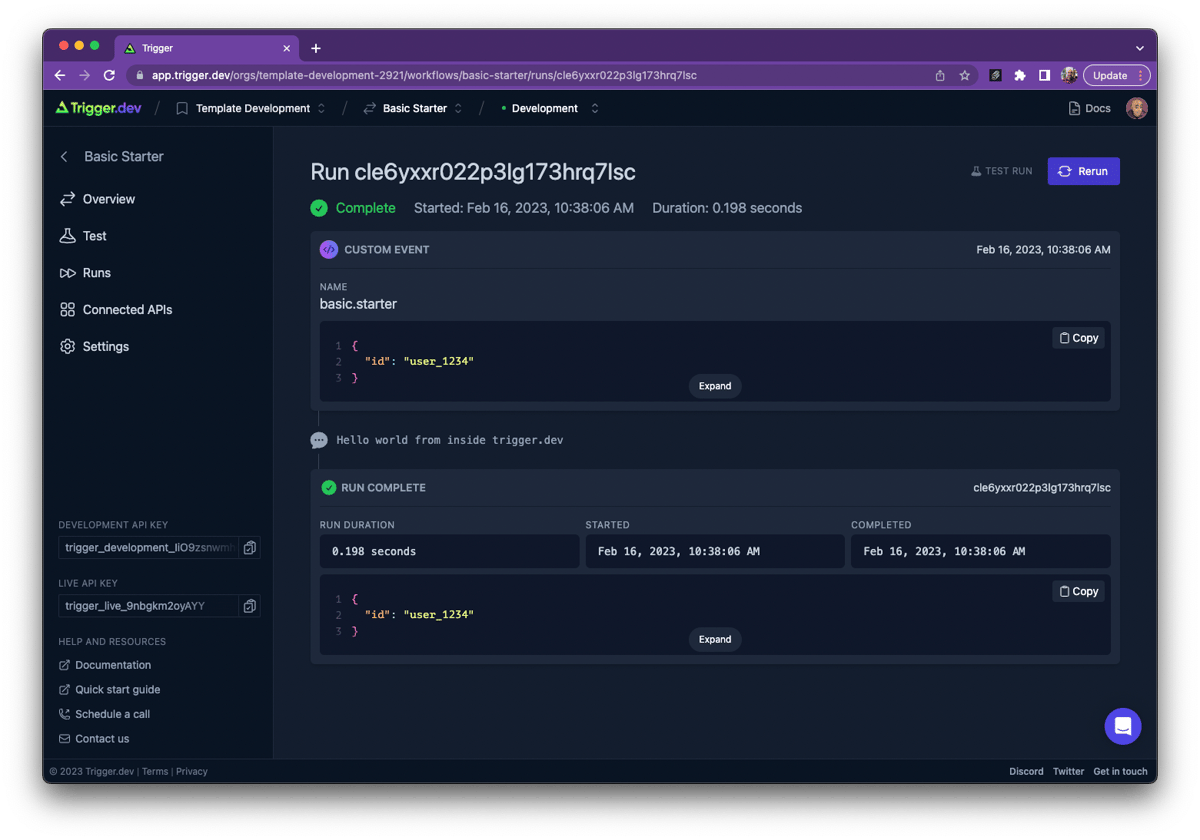Close the Trigger browser tab
The height and width of the screenshot is (840, 1200).
(x=287, y=48)
